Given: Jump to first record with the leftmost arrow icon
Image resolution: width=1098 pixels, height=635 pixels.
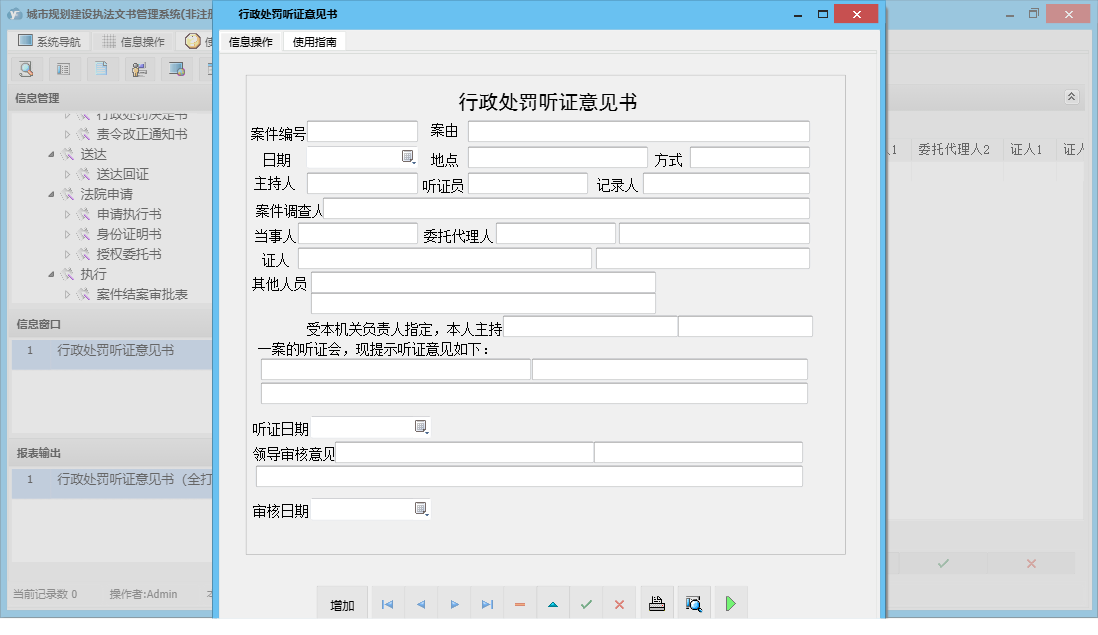Looking at the screenshot, I should [387, 602].
